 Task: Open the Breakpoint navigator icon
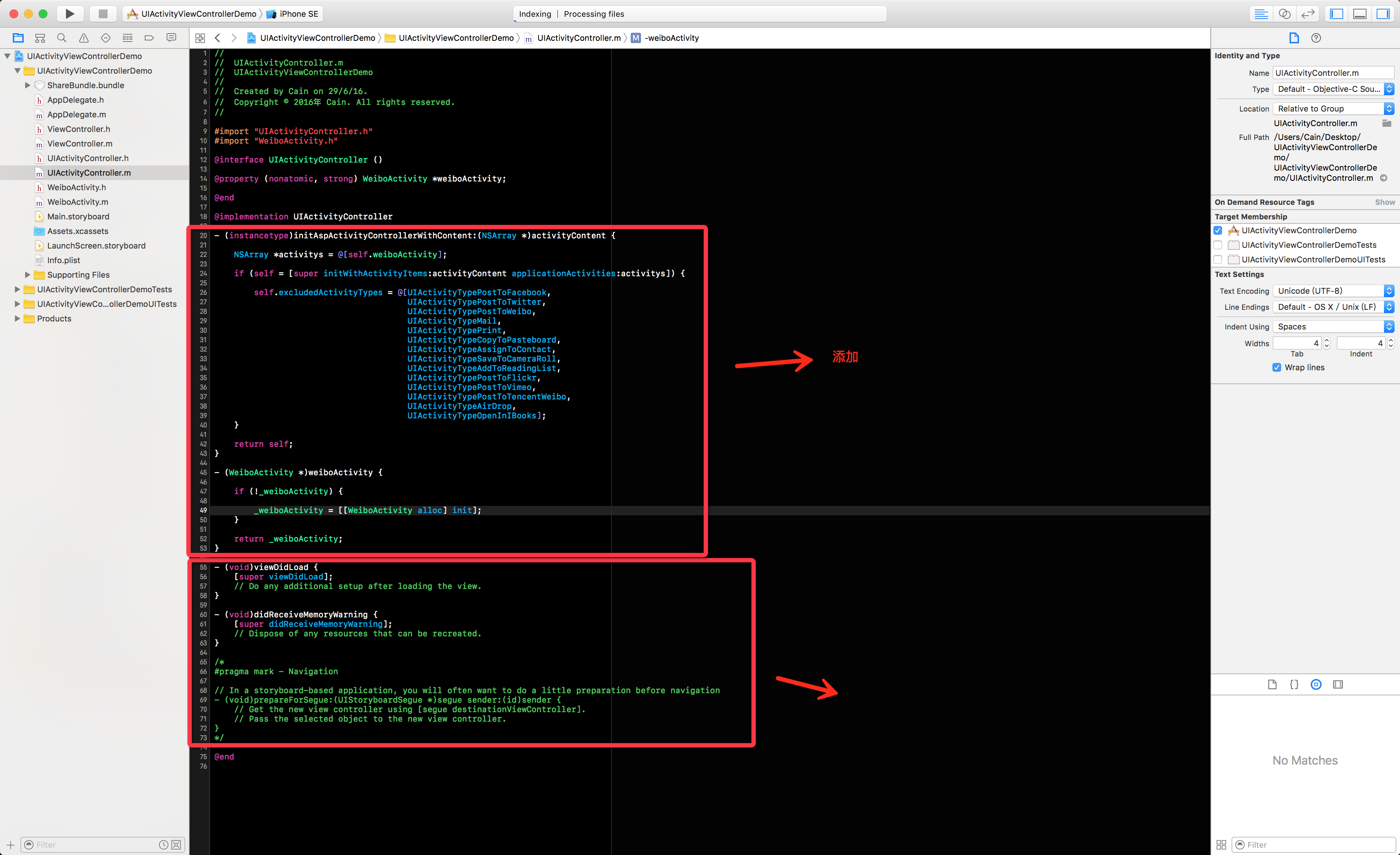[x=149, y=38]
